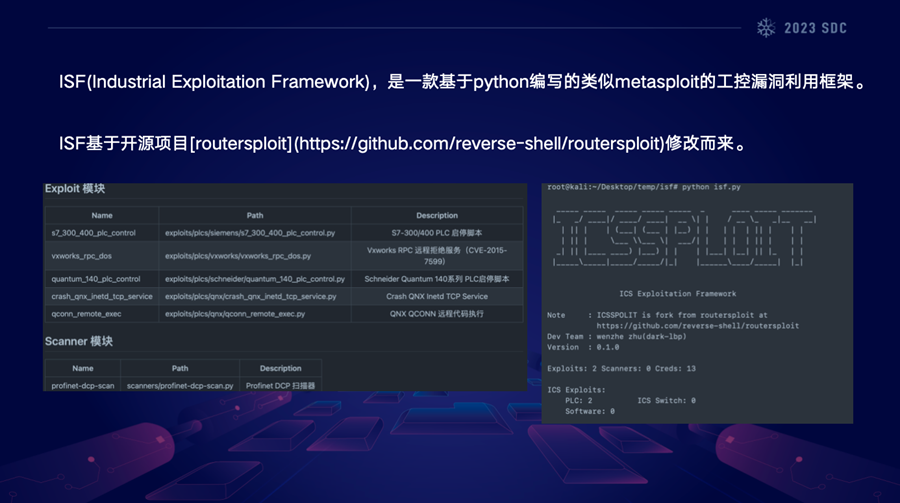
Task: Select the s7_300_400_plc_control name cell
Action: click(102, 233)
